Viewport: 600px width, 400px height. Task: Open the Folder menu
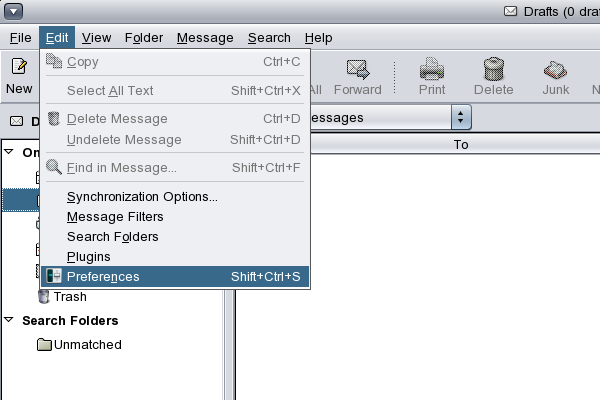pos(144,38)
